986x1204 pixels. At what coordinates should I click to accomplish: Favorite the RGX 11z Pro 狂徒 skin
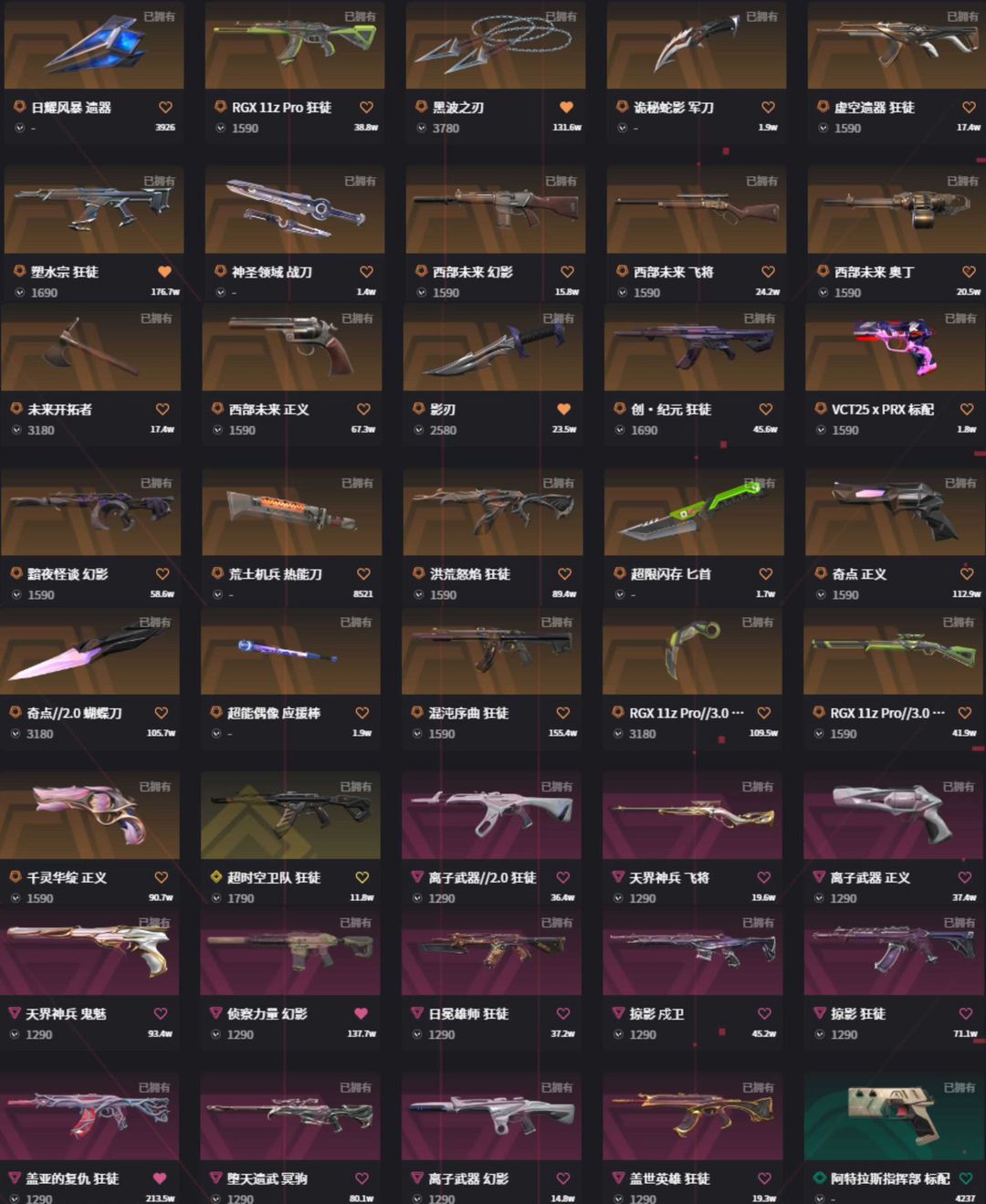[366, 107]
